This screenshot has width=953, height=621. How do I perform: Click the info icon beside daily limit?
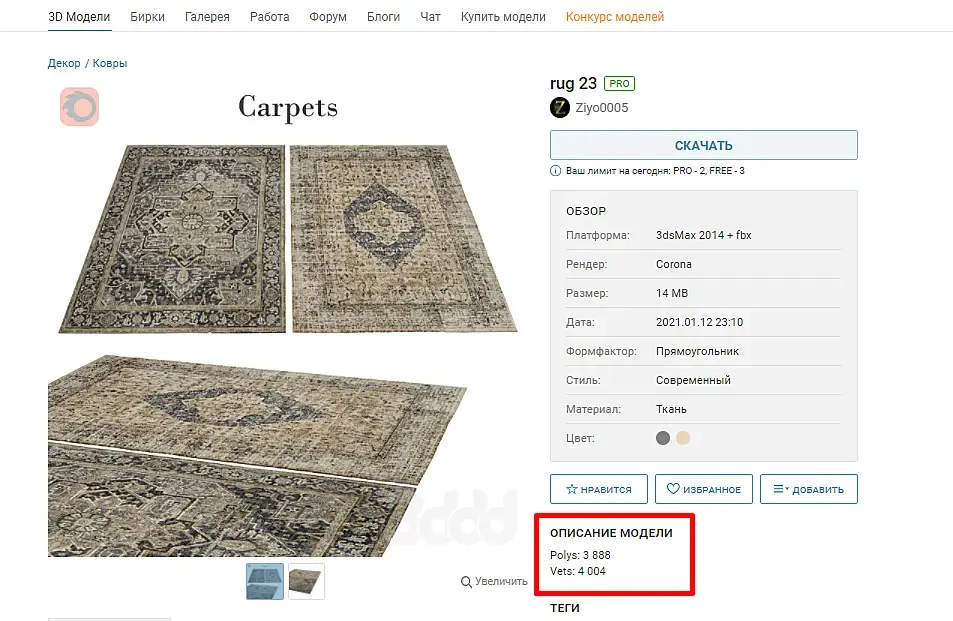556,171
